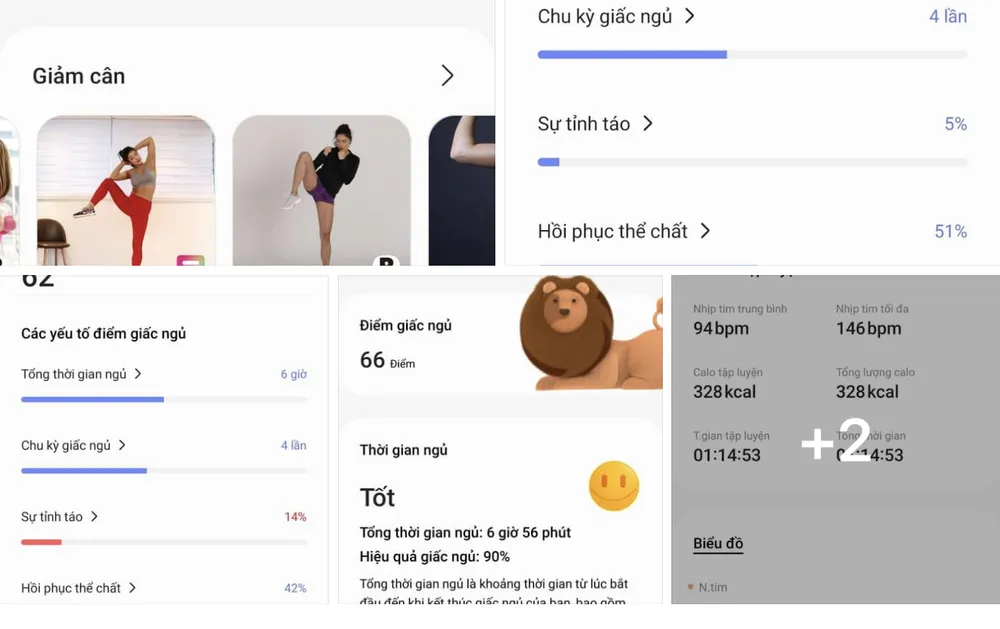Open the red leggings workout video thumbnail
Image resolution: width=1000 pixels, height=629 pixels.
coord(126,190)
